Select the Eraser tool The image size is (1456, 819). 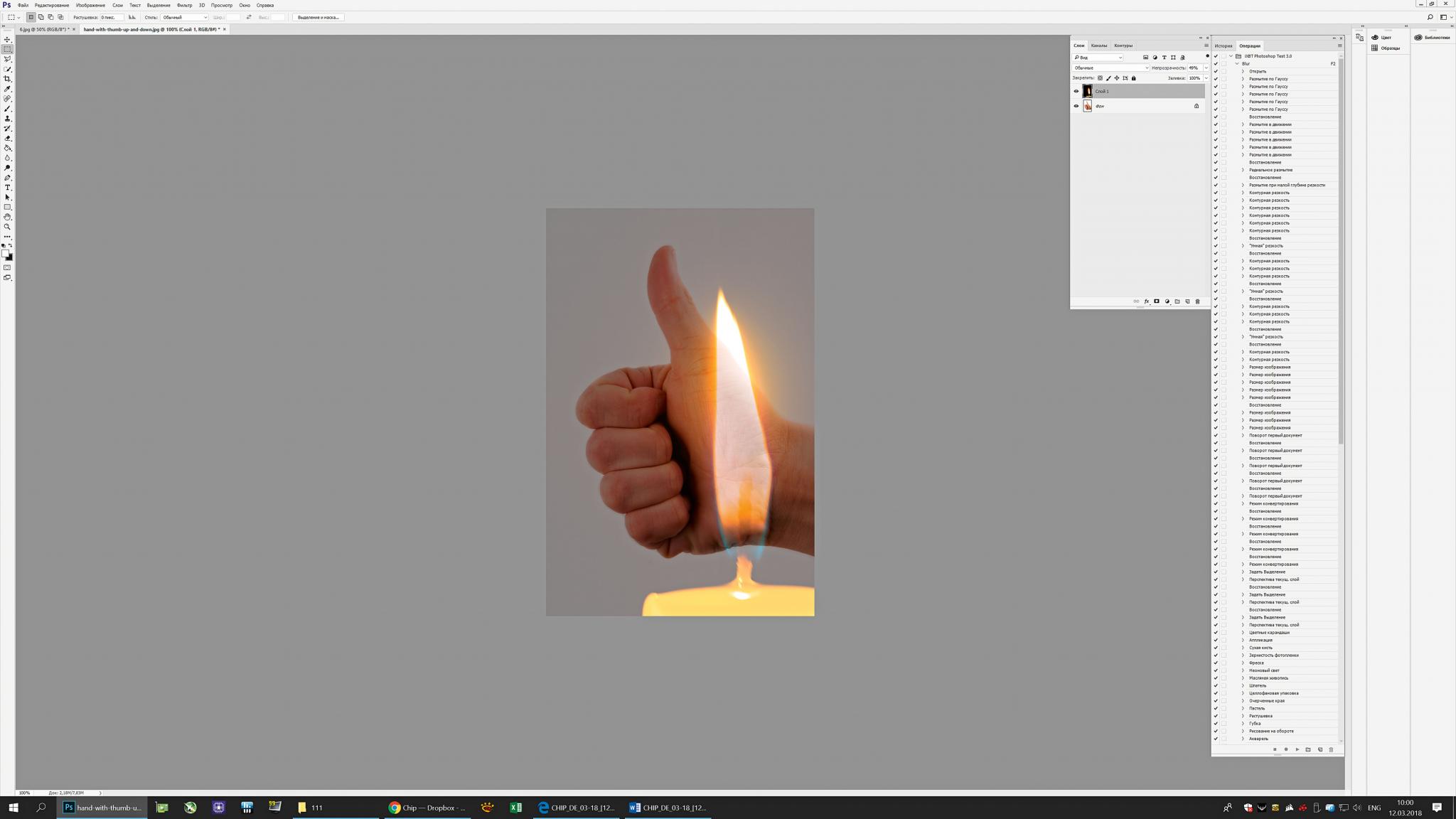(7, 139)
